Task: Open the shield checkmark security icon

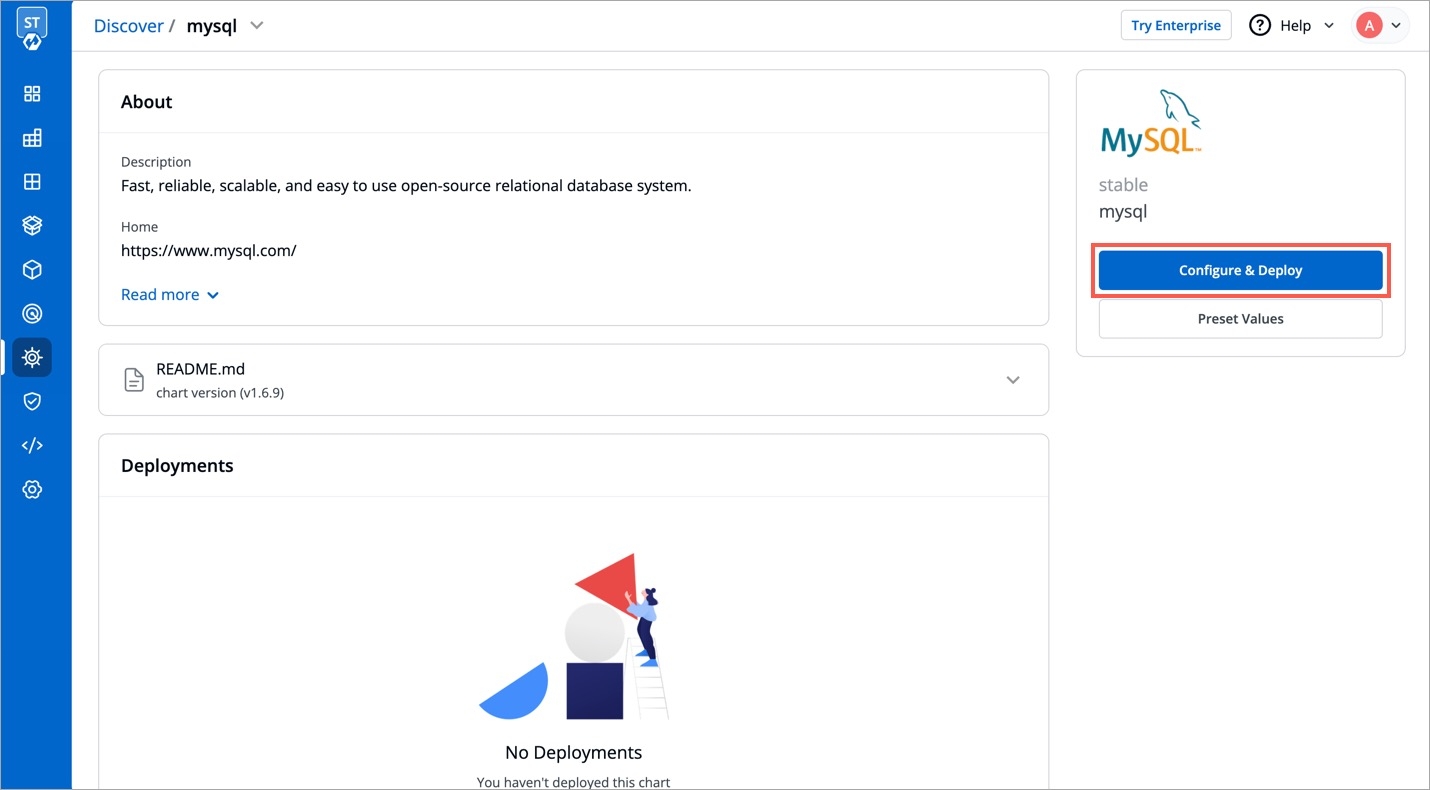Action: (32, 401)
